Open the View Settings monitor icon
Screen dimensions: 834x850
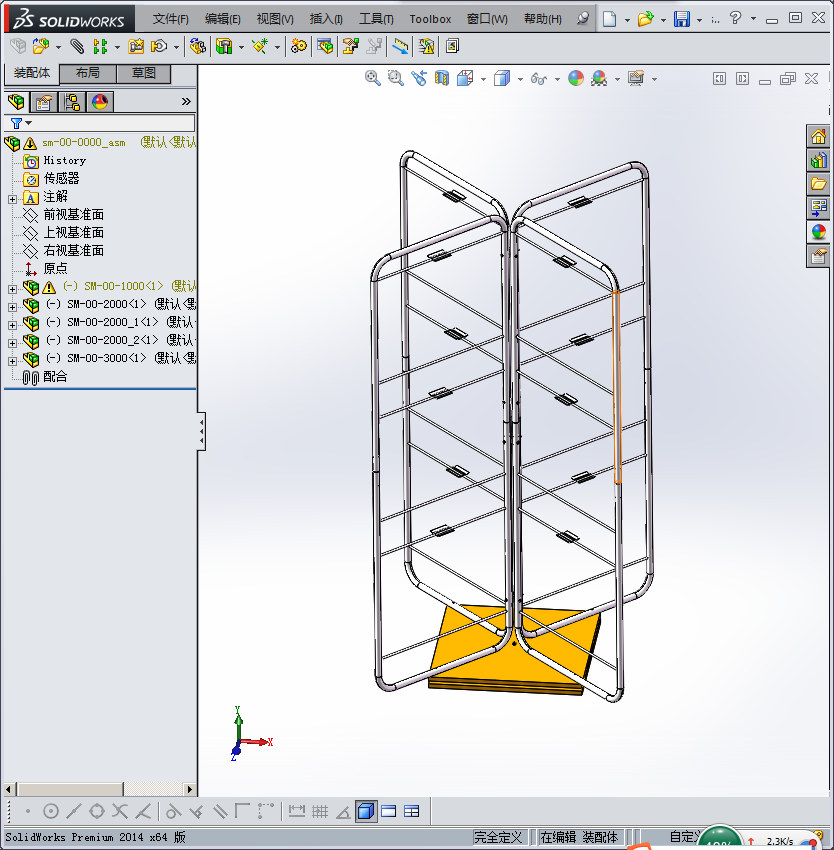click(636, 79)
